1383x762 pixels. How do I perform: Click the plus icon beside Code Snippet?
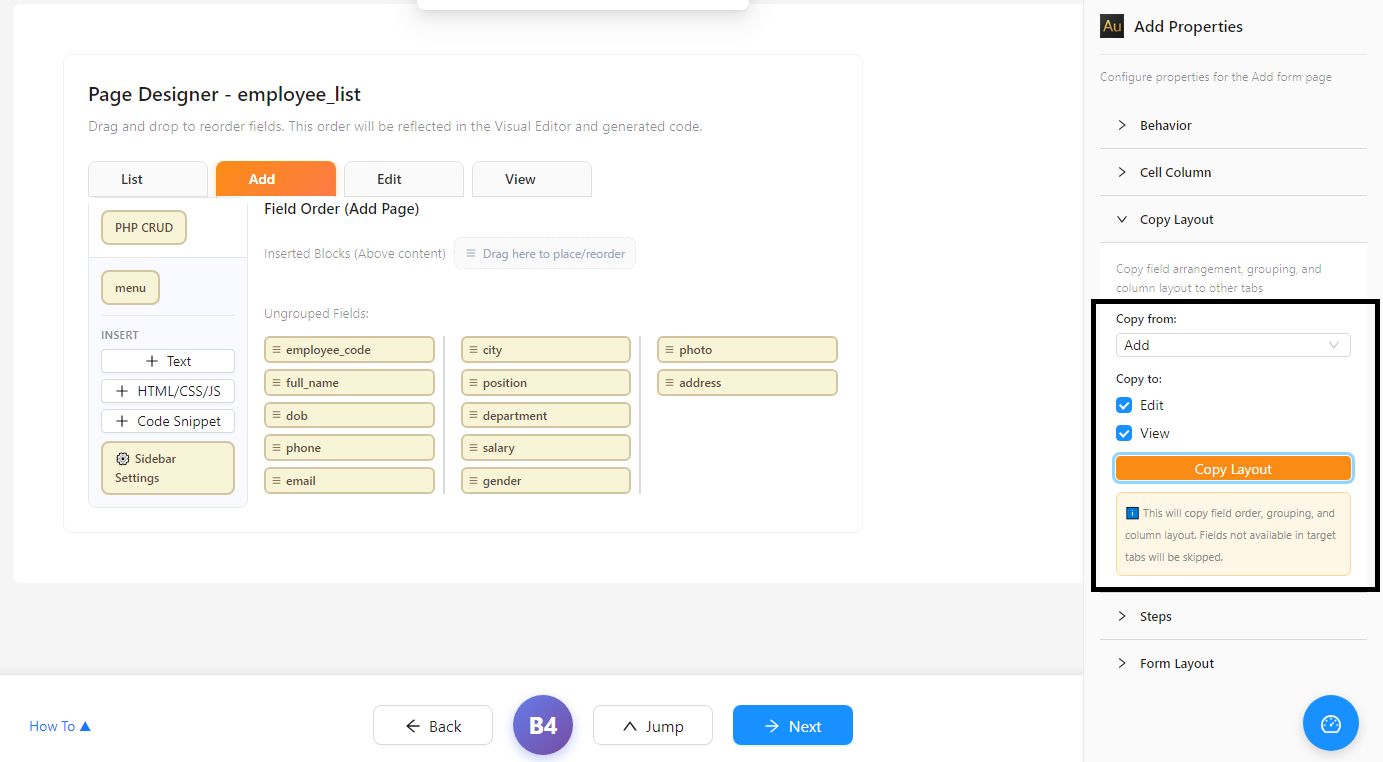click(123, 421)
